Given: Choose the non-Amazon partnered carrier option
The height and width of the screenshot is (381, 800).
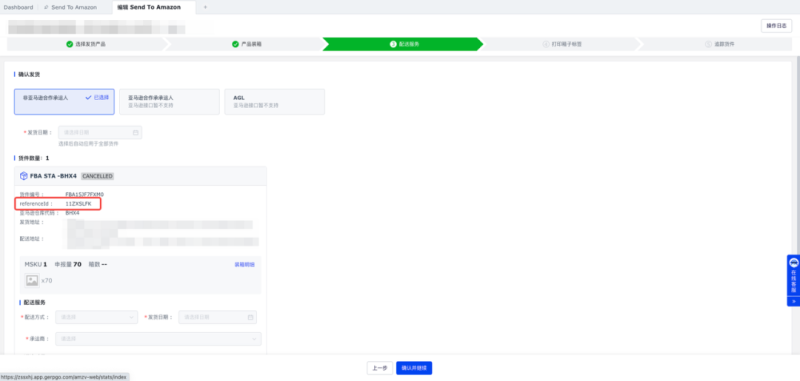Looking at the screenshot, I should pyautogui.click(x=64, y=101).
